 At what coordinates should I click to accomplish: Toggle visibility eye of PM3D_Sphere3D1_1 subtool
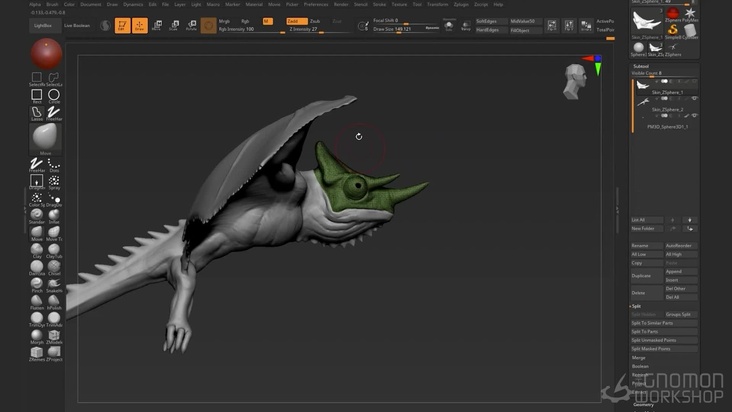click(694, 115)
